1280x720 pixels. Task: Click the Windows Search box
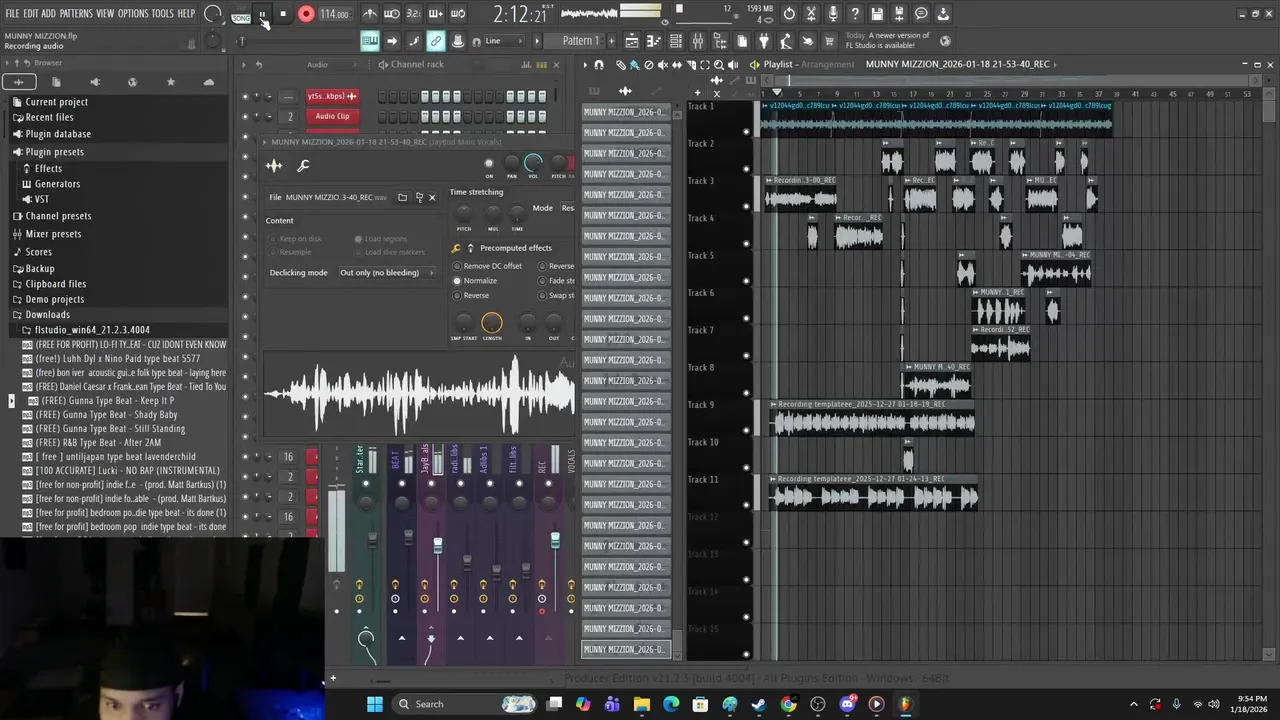[x=465, y=704]
